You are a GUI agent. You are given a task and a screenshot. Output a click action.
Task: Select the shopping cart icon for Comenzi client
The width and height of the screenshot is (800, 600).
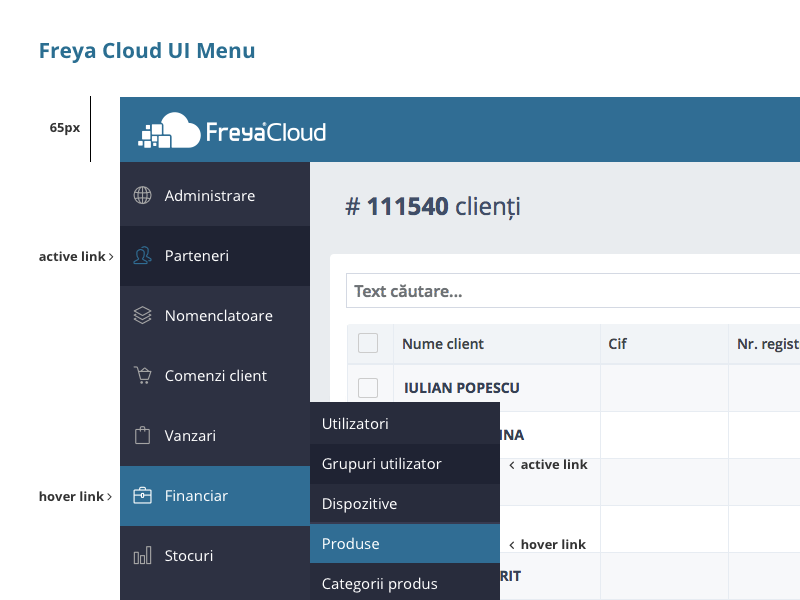pyautogui.click(x=141, y=375)
